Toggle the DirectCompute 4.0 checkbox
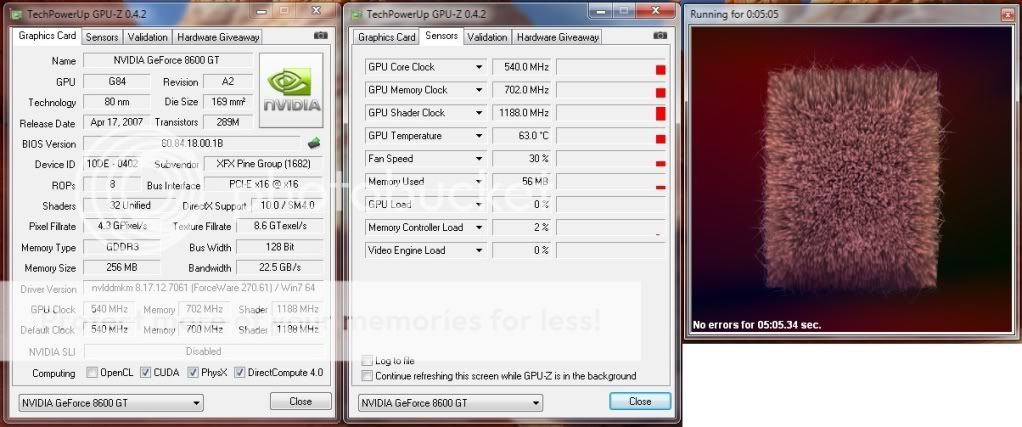 [x=240, y=373]
